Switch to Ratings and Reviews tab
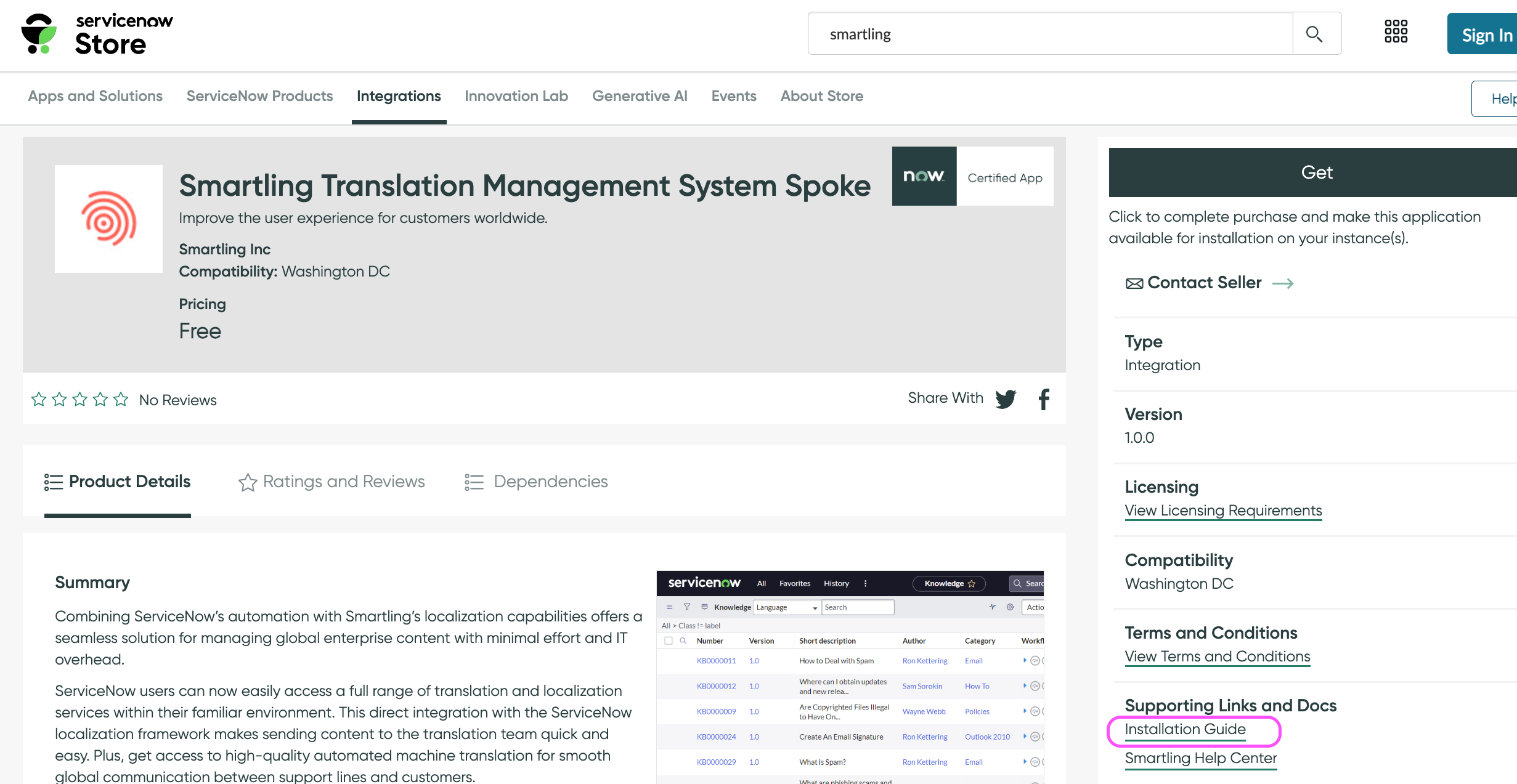1517x784 pixels. click(331, 482)
